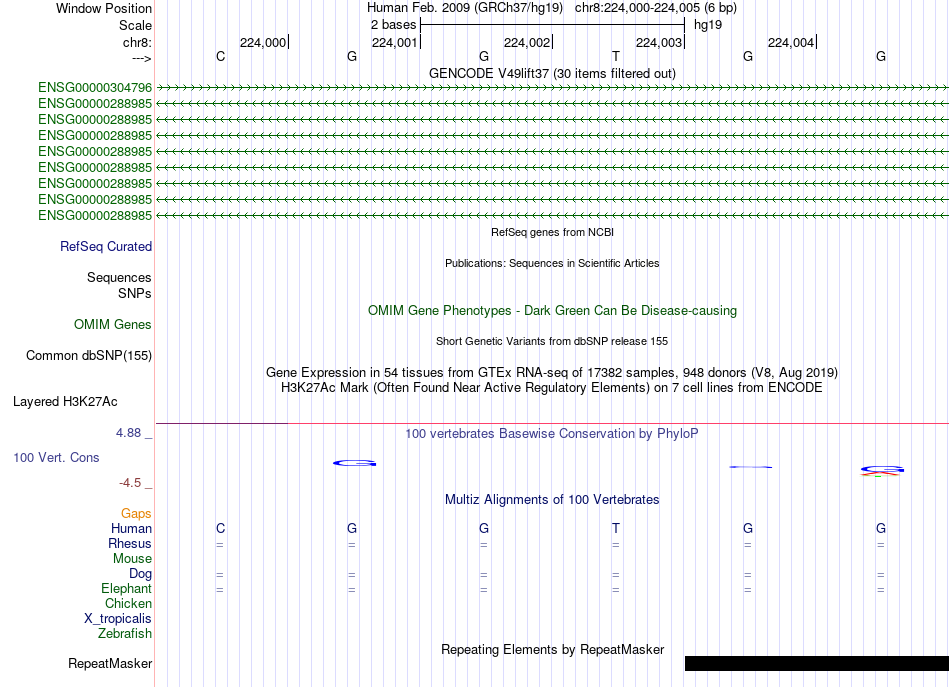
Task: Click the Sequences track label
Action: tap(119, 277)
